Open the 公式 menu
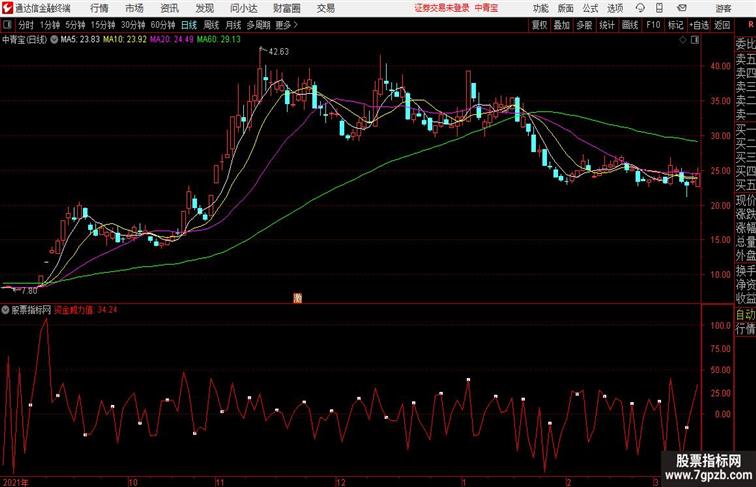 coord(590,8)
